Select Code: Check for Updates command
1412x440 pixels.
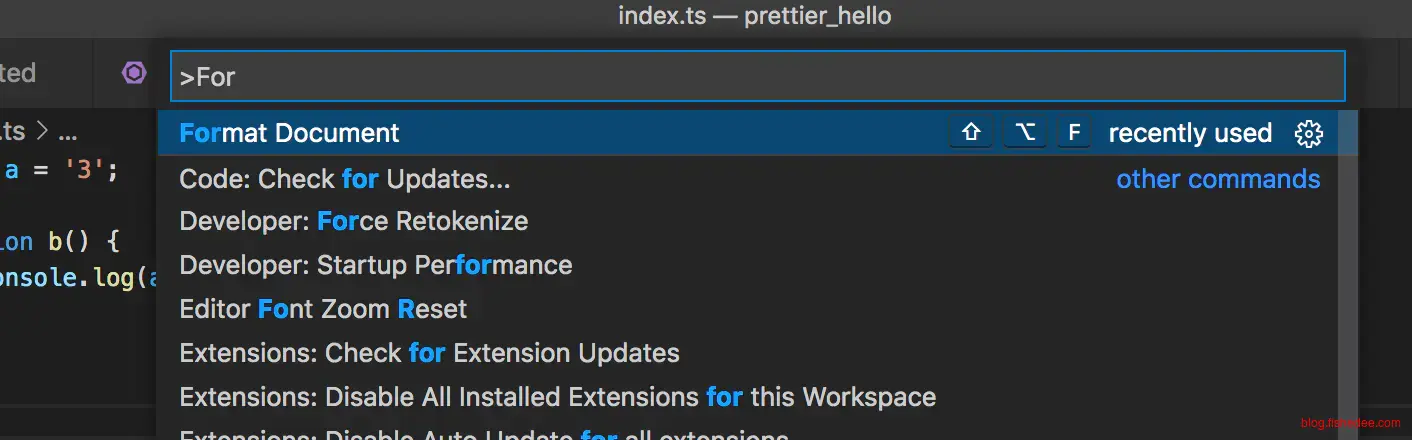tap(344, 180)
